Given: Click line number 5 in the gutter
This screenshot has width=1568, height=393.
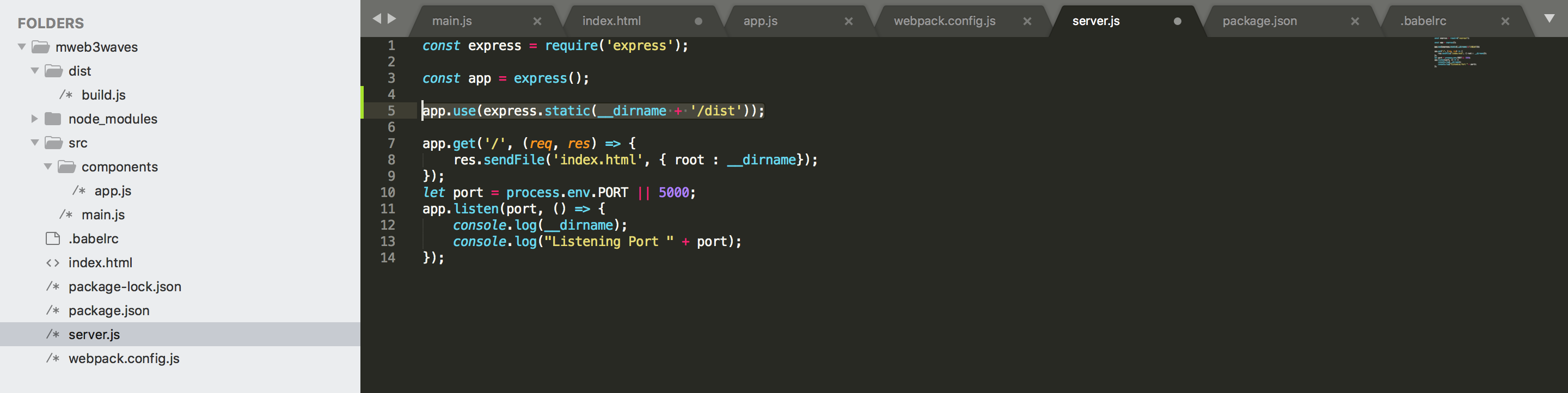Looking at the screenshot, I should (391, 110).
